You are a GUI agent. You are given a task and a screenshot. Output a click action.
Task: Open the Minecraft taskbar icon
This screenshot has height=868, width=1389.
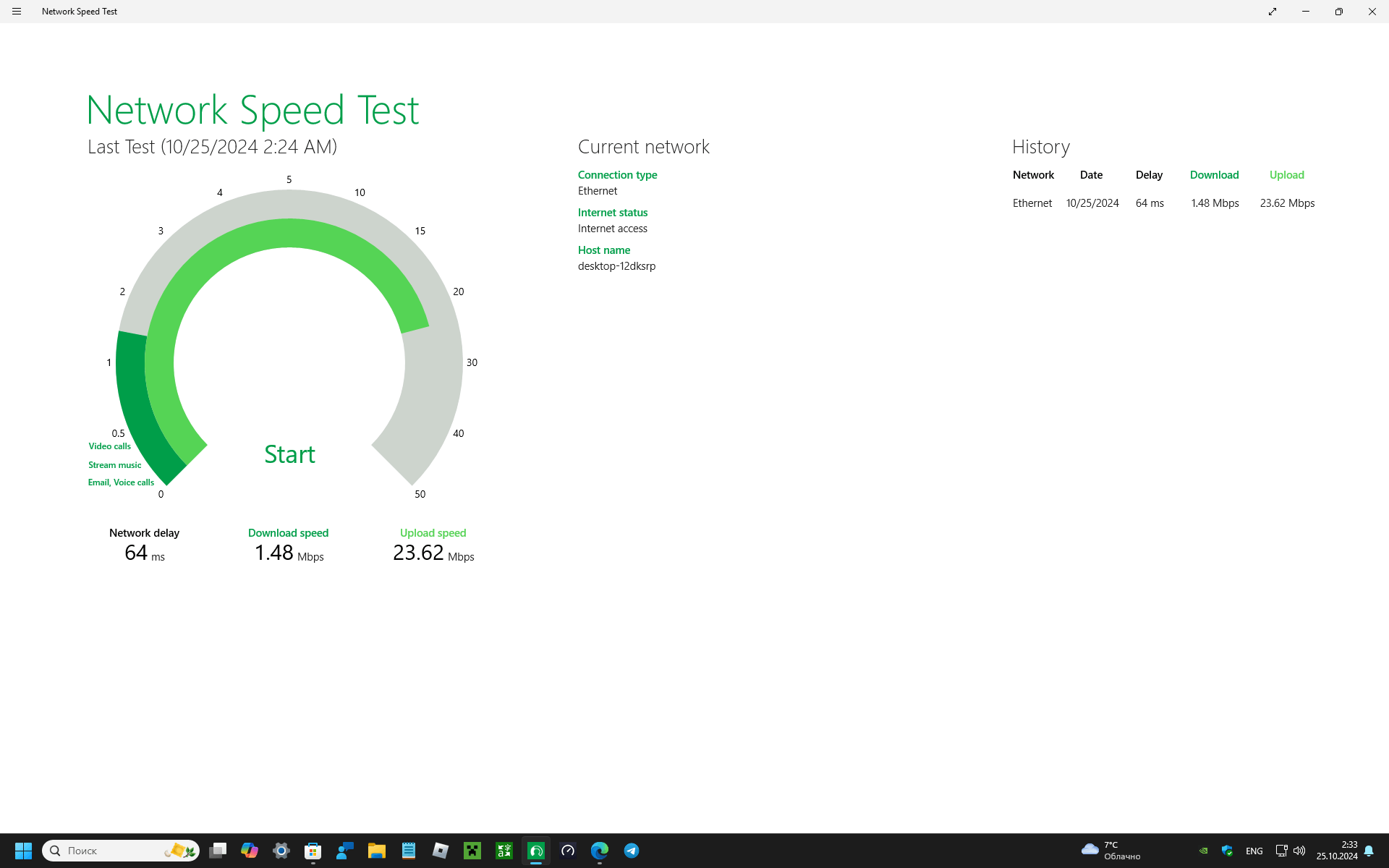(472, 851)
